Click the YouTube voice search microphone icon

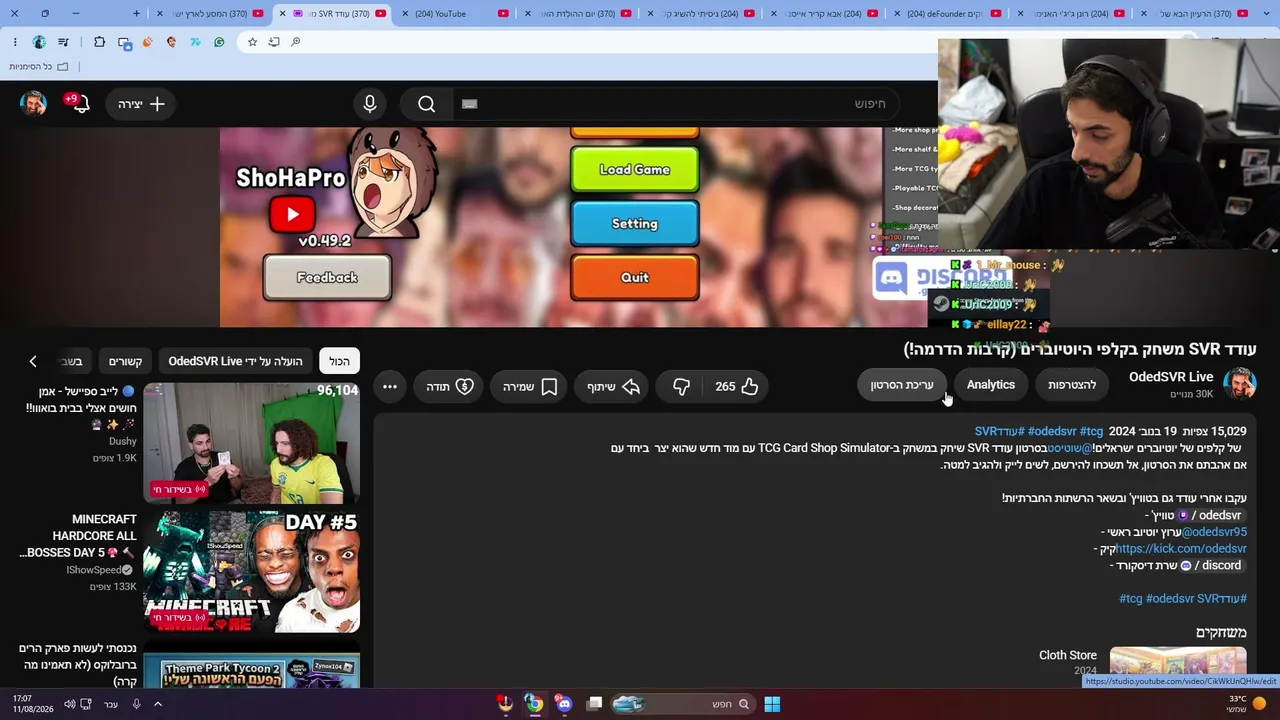click(x=370, y=104)
